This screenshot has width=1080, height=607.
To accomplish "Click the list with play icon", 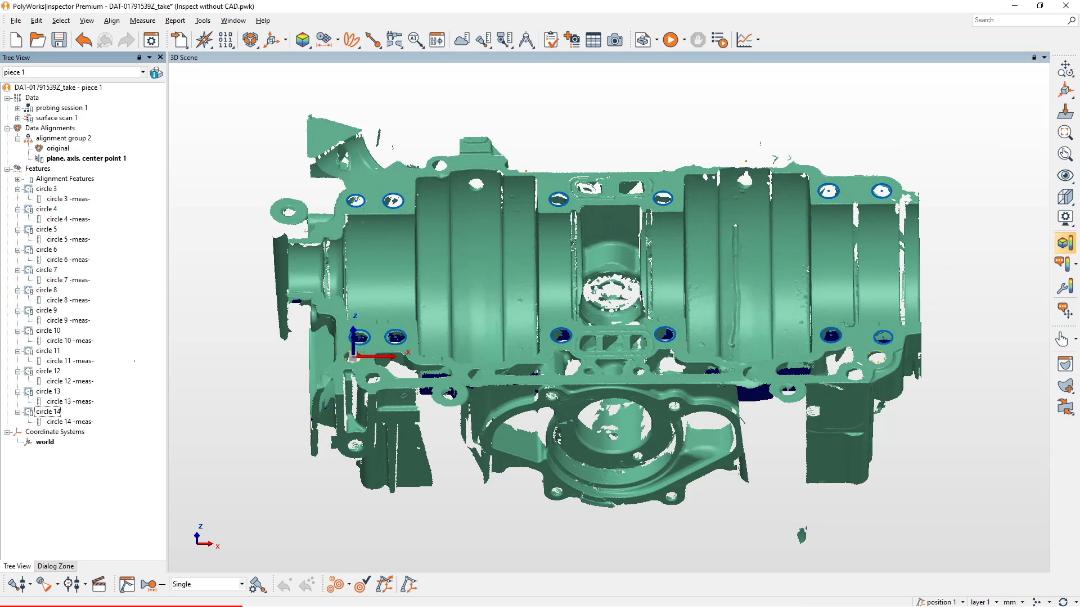I will pyautogui.click(x=719, y=40).
